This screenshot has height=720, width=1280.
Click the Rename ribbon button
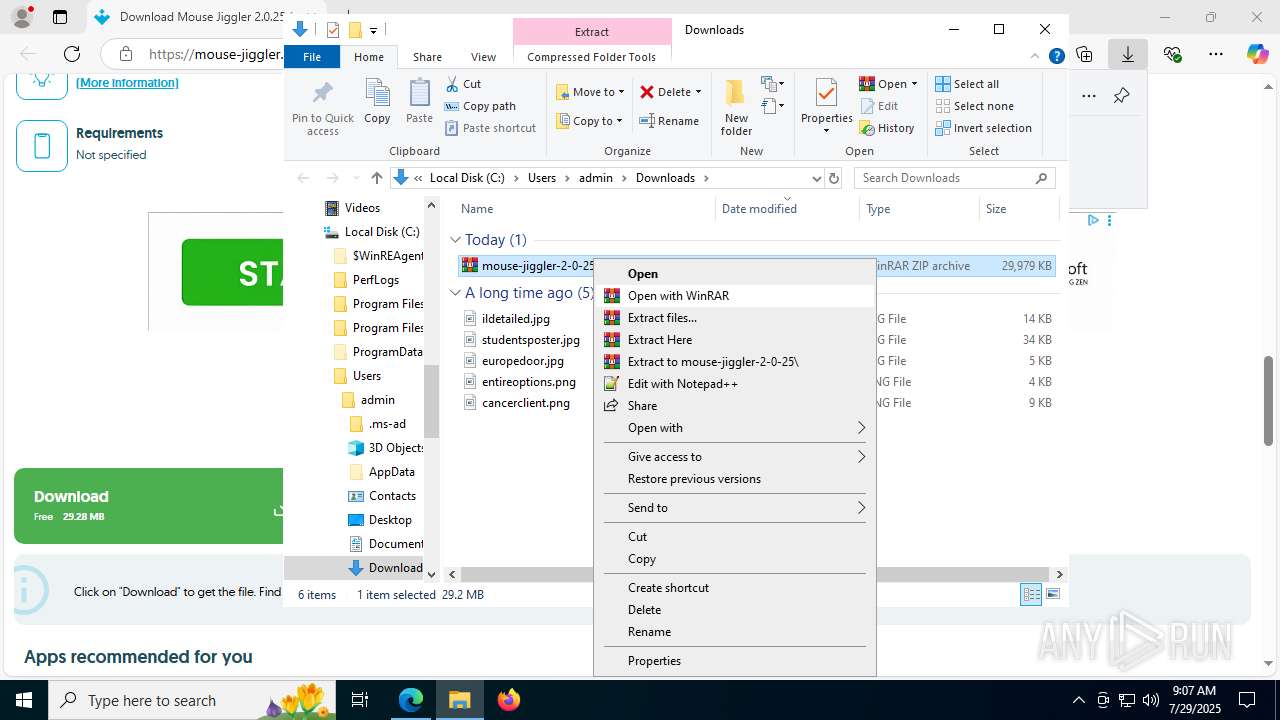click(x=669, y=121)
